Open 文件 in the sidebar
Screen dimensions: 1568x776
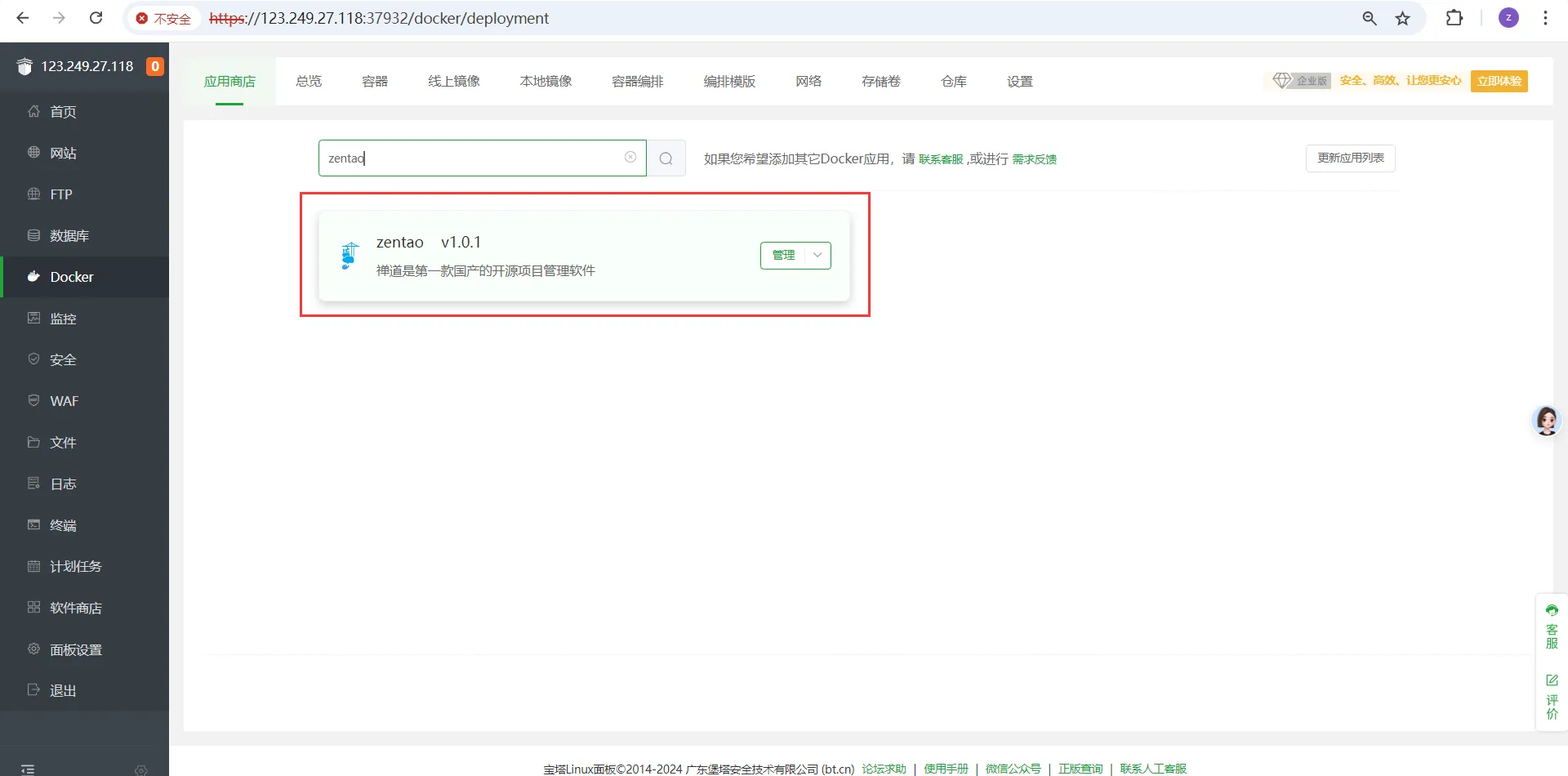point(85,443)
